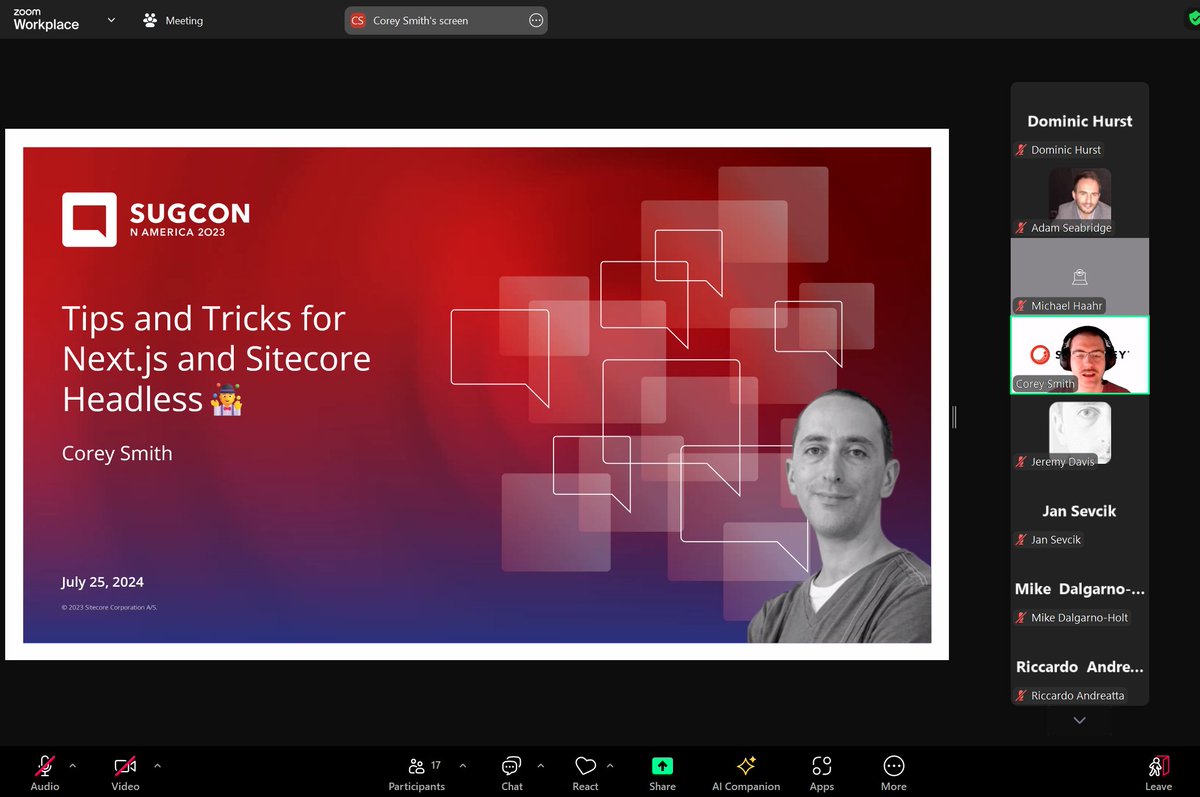
Task: Open Corey Smith's screen options ellipsis
Action: click(536, 20)
